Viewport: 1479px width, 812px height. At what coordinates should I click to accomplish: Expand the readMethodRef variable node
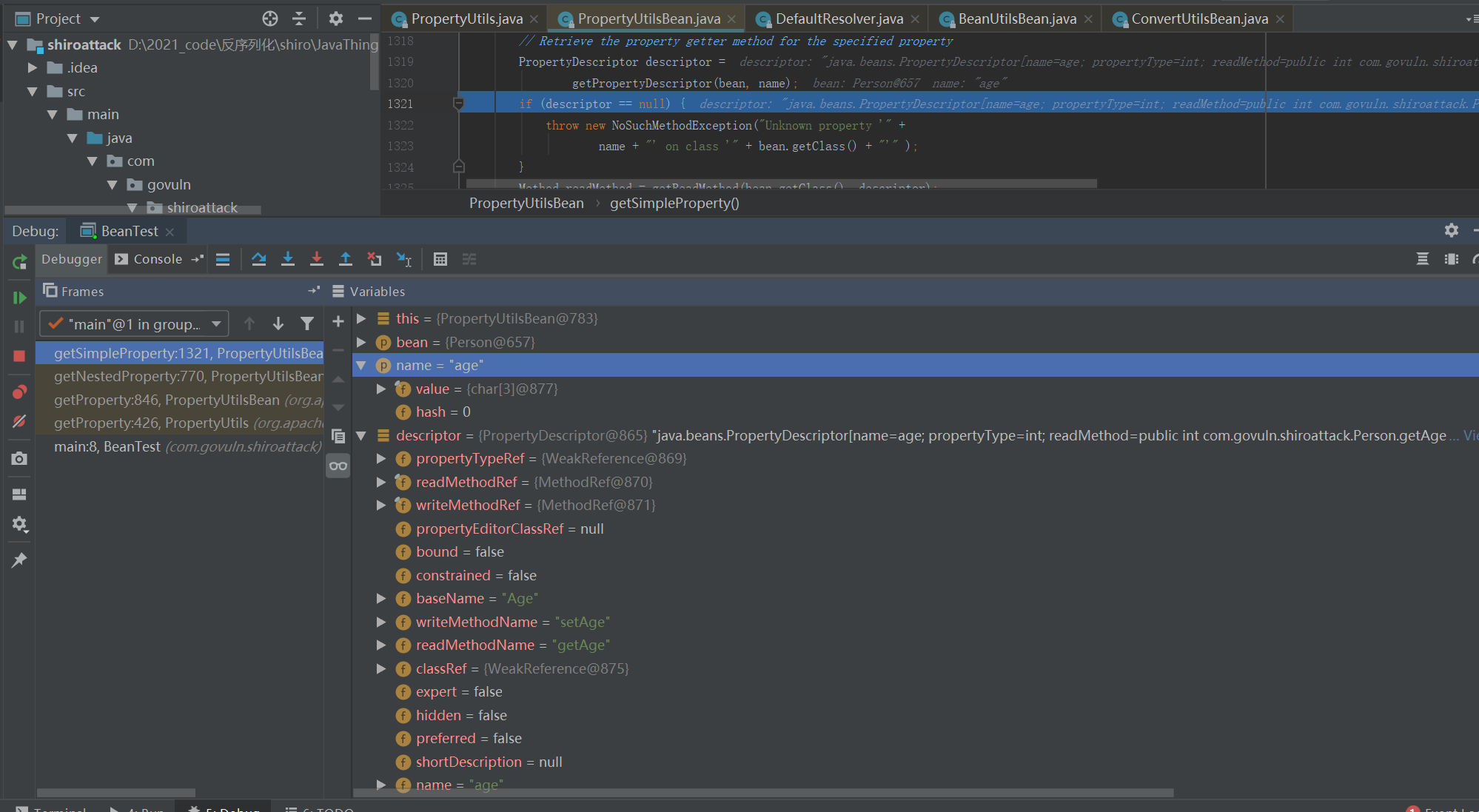(x=381, y=482)
